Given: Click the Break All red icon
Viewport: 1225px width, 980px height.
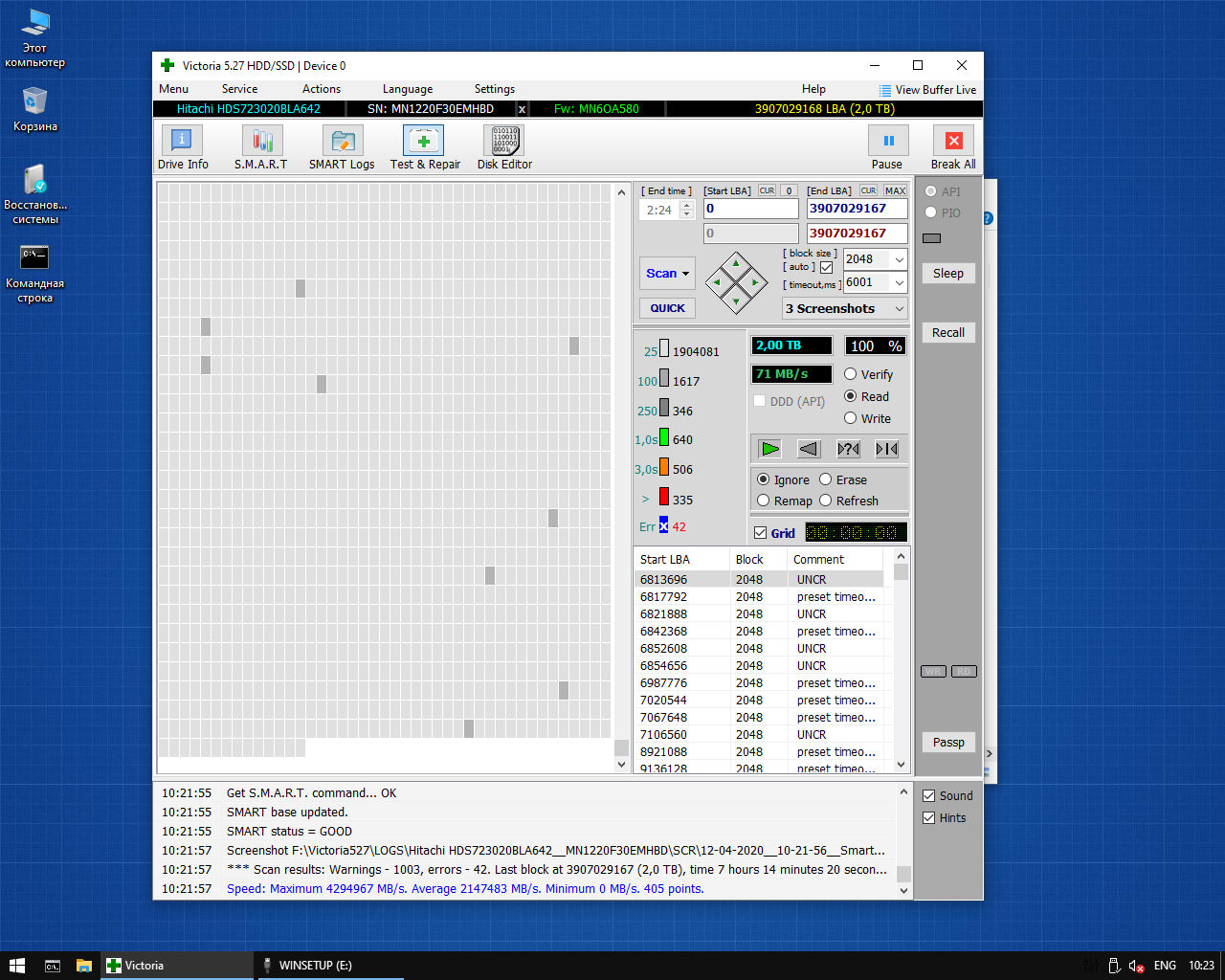Looking at the screenshot, I should coord(953,141).
